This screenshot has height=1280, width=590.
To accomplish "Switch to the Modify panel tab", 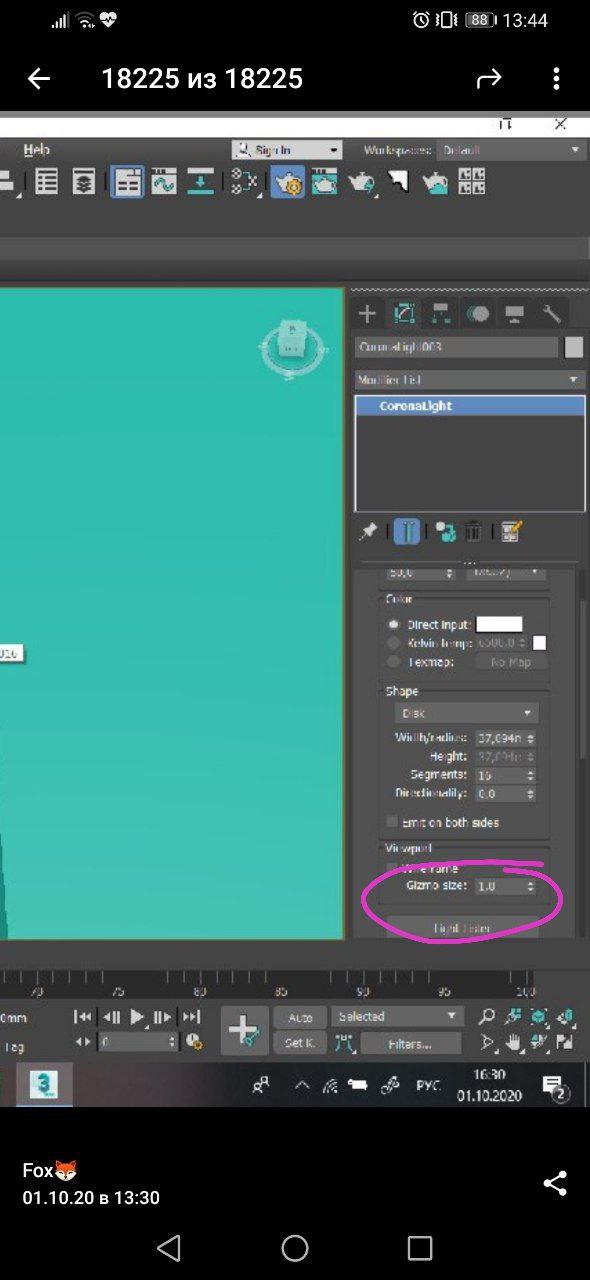I will [404, 314].
